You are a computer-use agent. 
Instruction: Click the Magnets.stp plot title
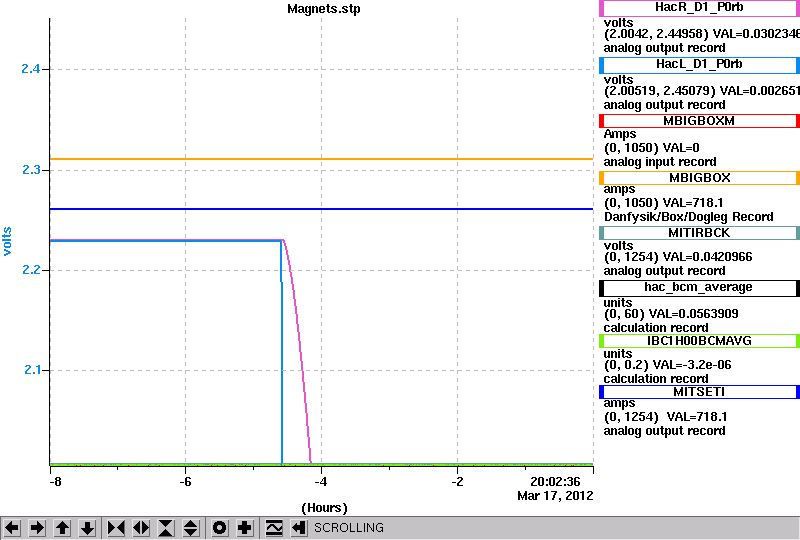coord(323,9)
